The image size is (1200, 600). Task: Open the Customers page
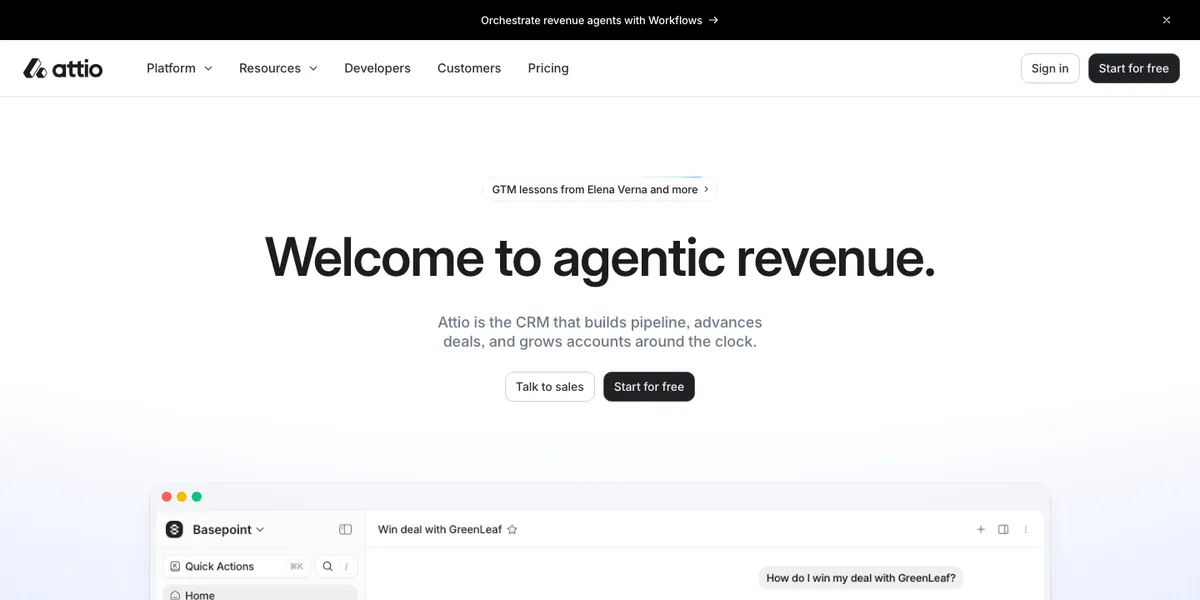pyautogui.click(x=469, y=68)
